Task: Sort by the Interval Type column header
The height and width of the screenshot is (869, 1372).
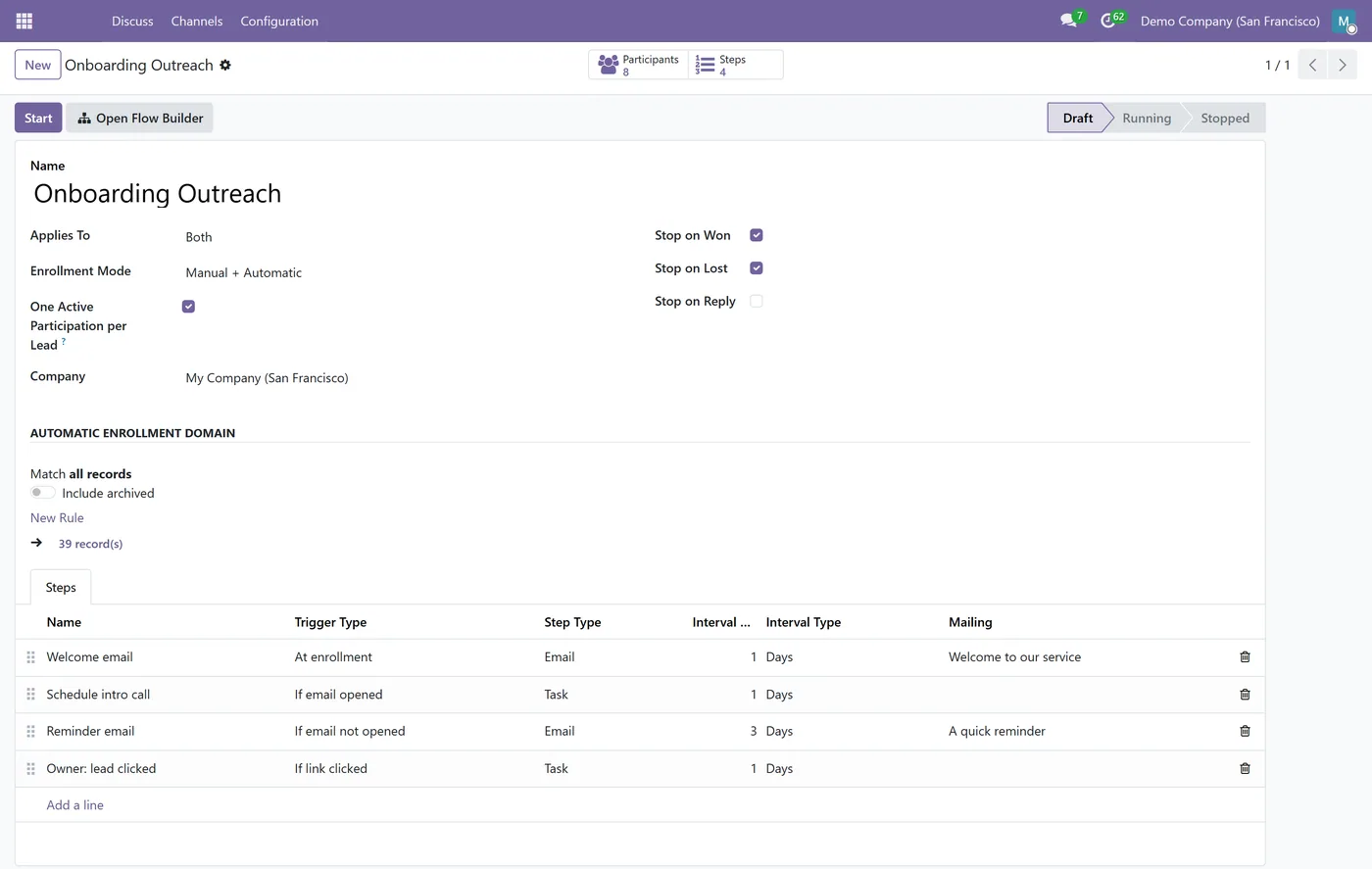Action: pos(804,622)
